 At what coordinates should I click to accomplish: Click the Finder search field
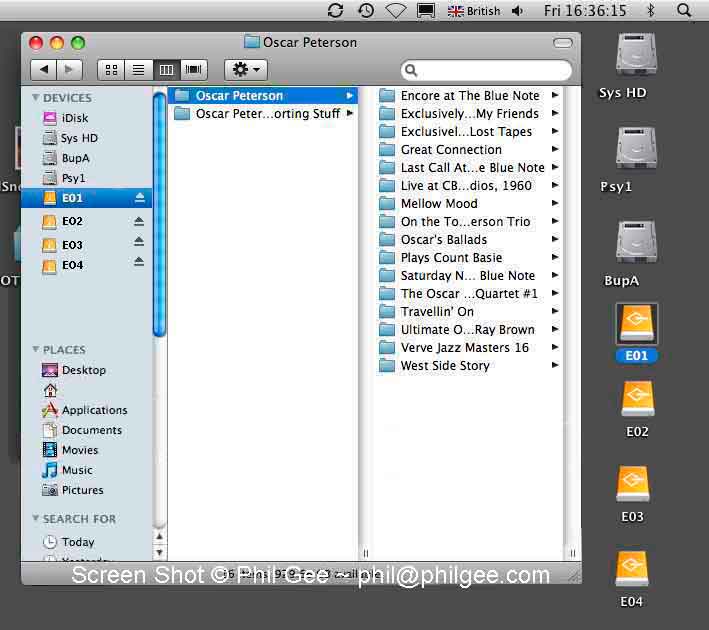pyautogui.click(x=486, y=70)
